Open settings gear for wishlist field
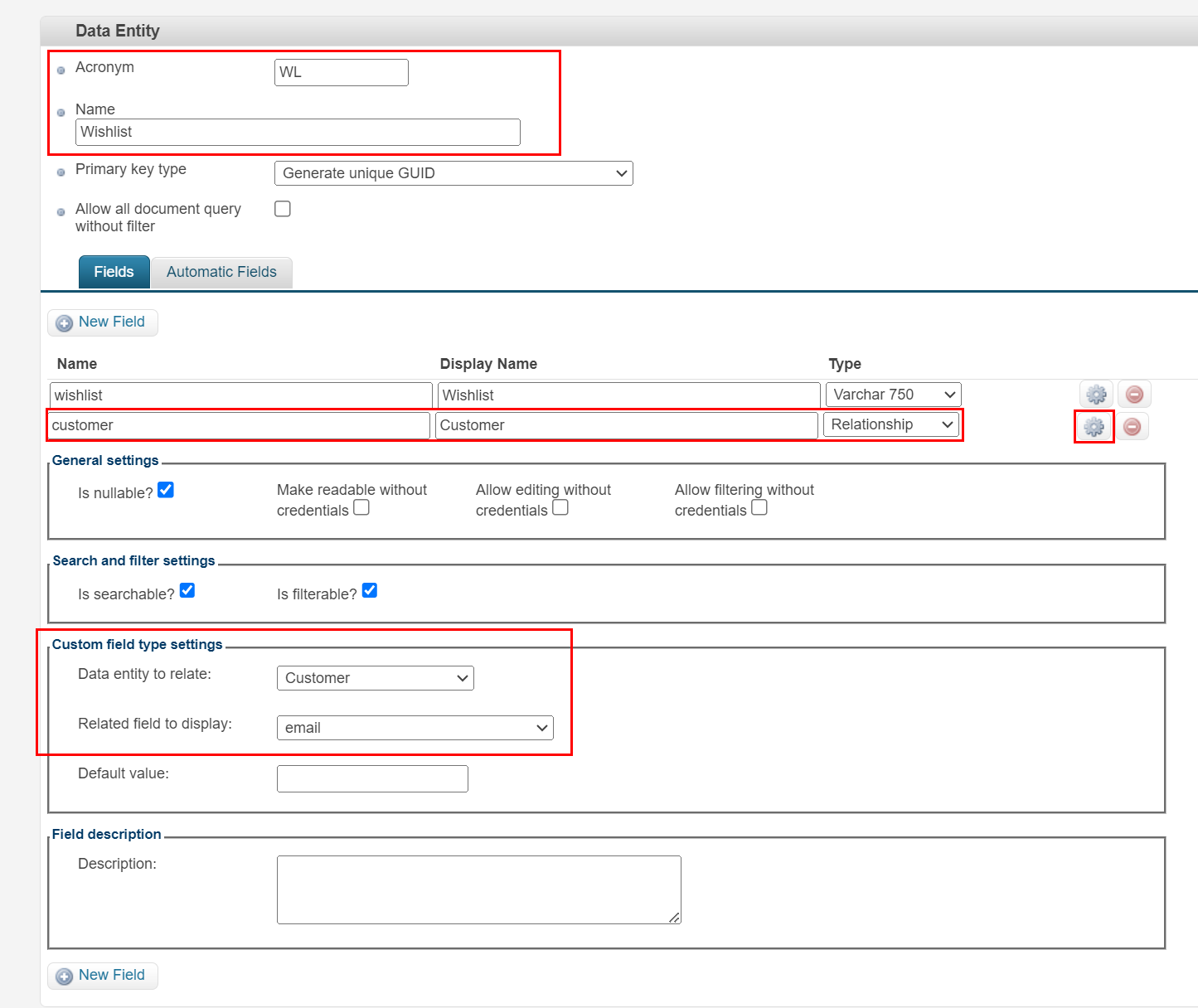This screenshot has height=1008, width=1198. click(x=1096, y=395)
